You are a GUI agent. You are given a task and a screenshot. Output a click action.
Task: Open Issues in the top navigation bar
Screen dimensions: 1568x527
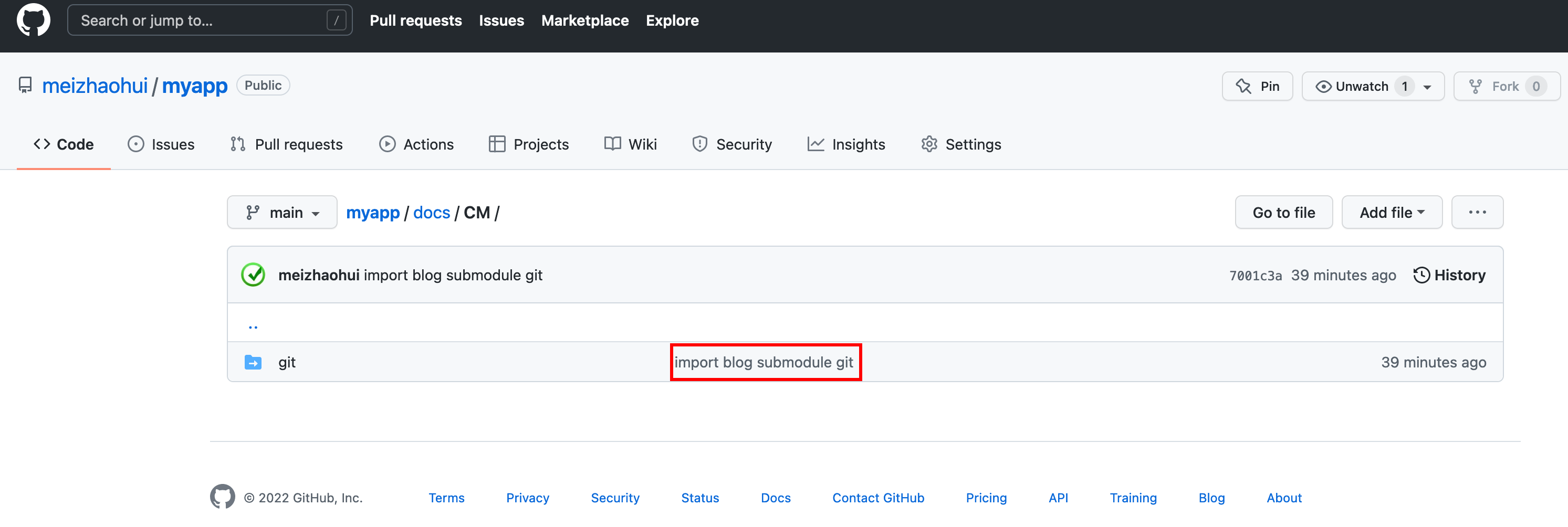pyautogui.click(x=501, y=20)
